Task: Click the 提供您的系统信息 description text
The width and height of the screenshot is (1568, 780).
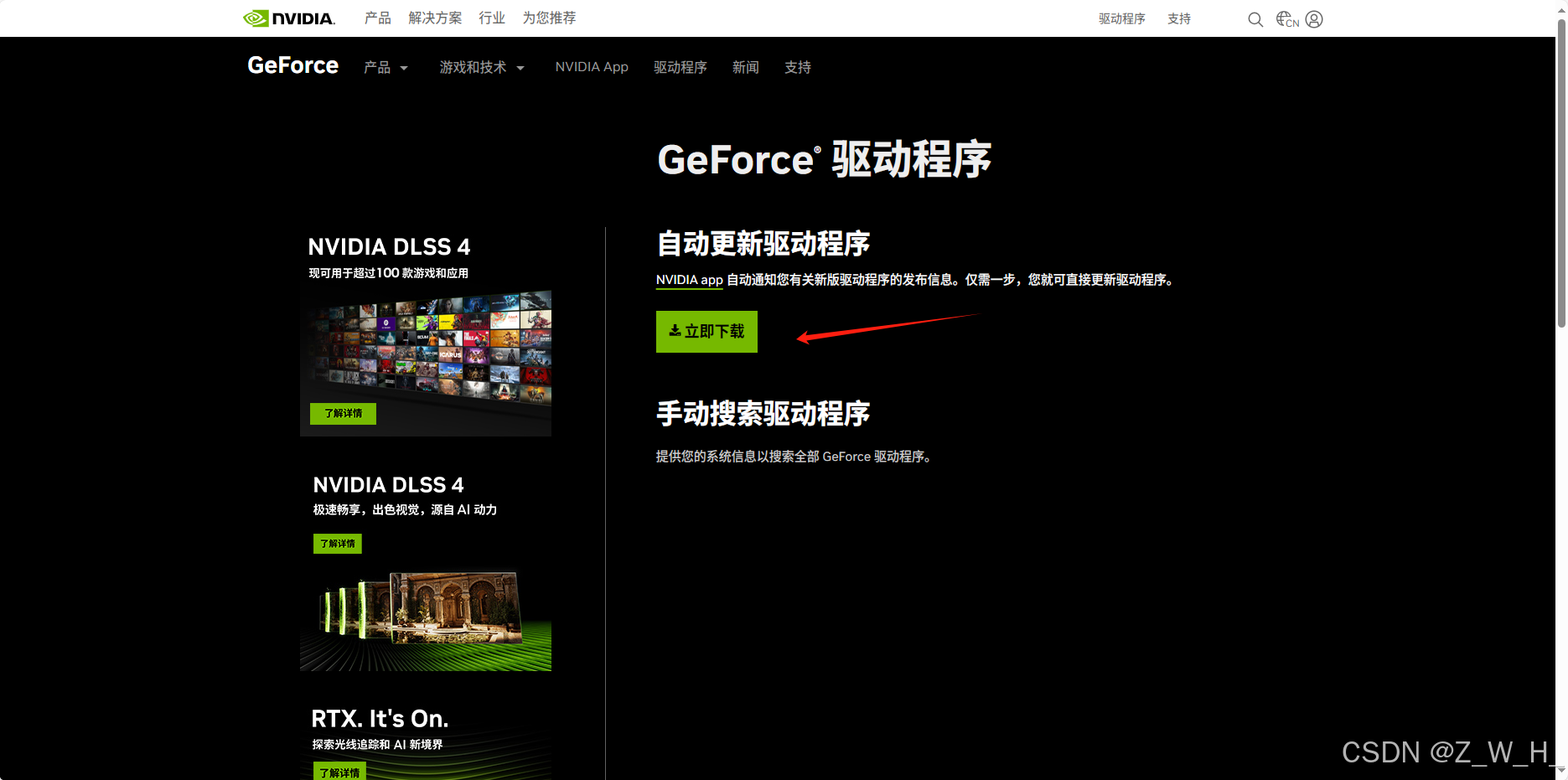Action: (x=794, y=457)
